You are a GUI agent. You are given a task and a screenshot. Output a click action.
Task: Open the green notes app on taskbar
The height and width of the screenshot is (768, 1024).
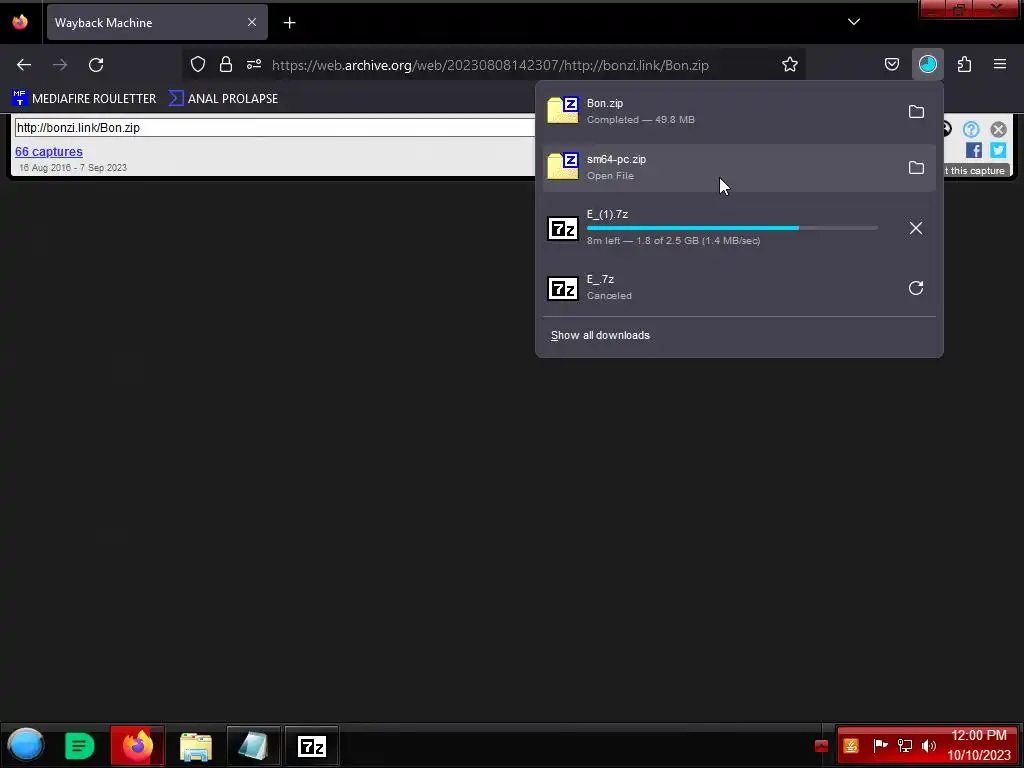(80, 746)
